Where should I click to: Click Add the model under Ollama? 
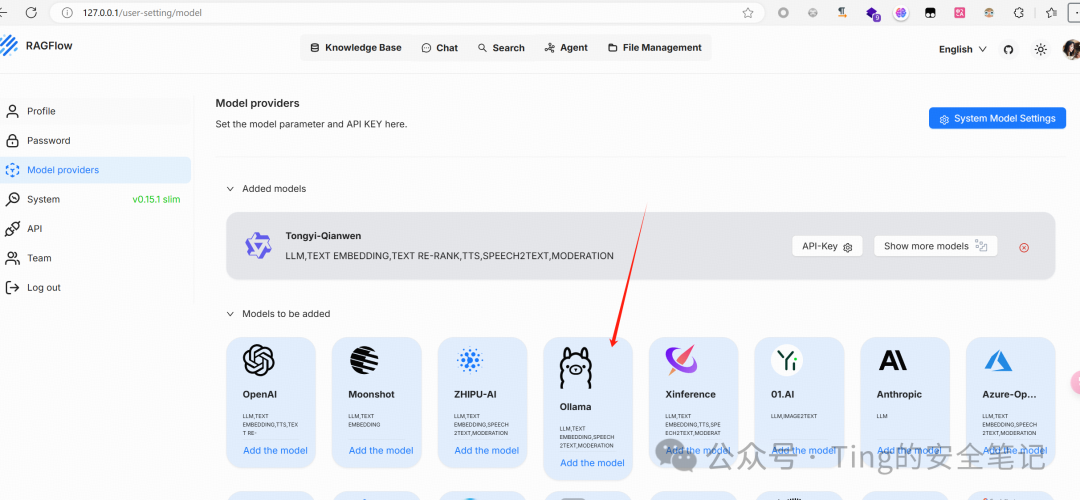(592, 463)
